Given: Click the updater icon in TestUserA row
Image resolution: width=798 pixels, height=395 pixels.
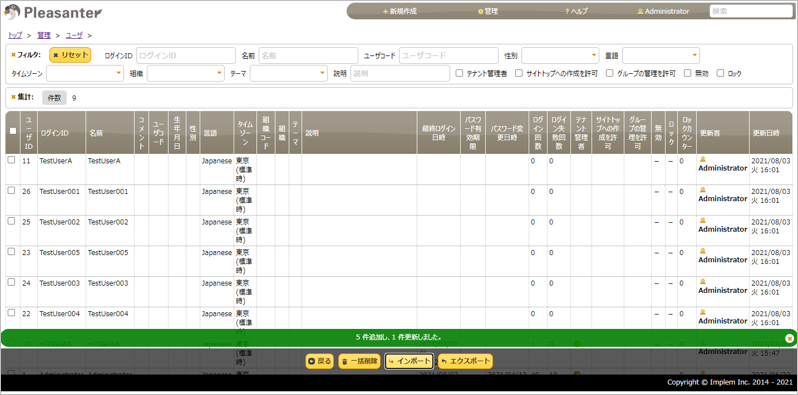Looking at the screenshot, I should point(703,159).
